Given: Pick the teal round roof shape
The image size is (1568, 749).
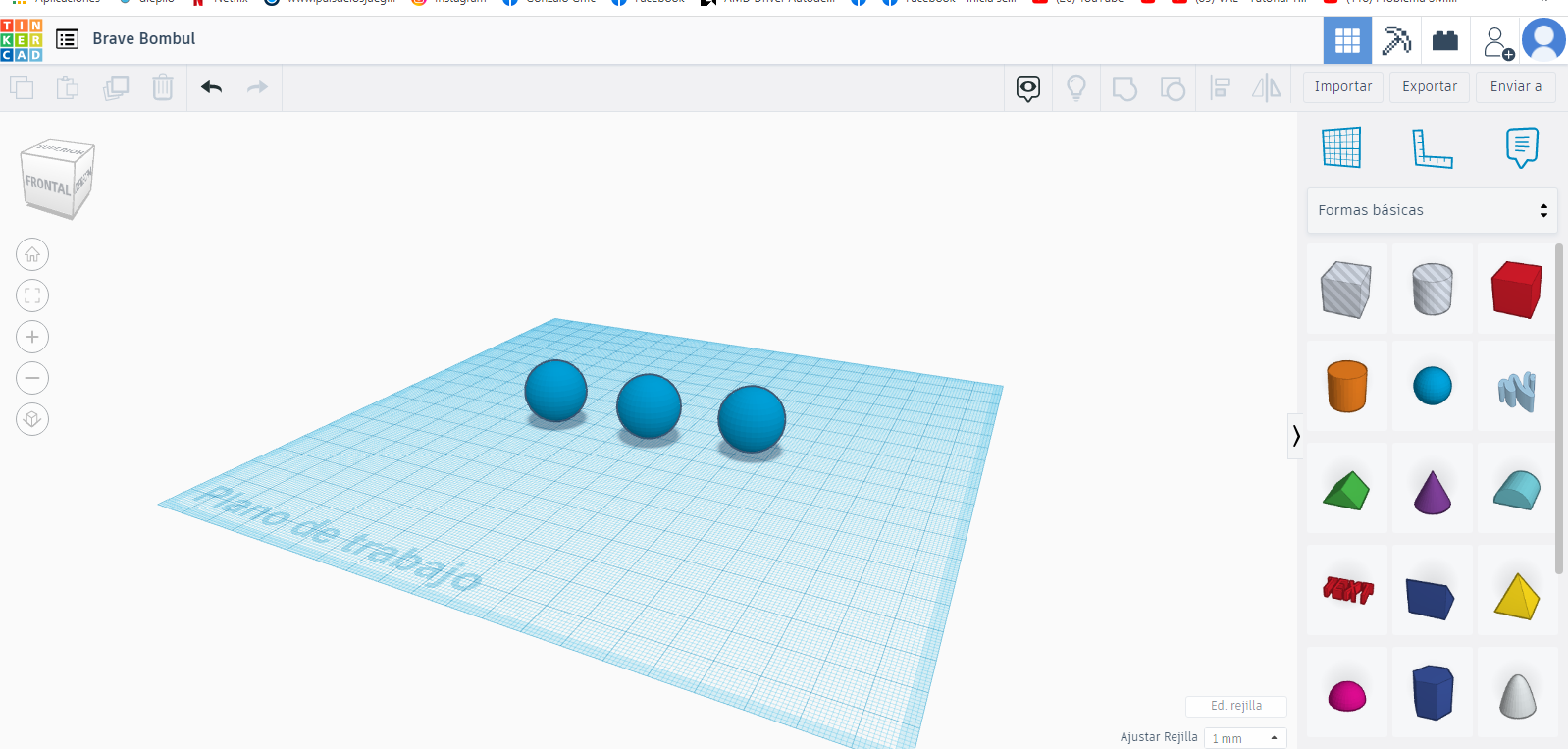Looking at the screenshot, I should pos(1517,490).
